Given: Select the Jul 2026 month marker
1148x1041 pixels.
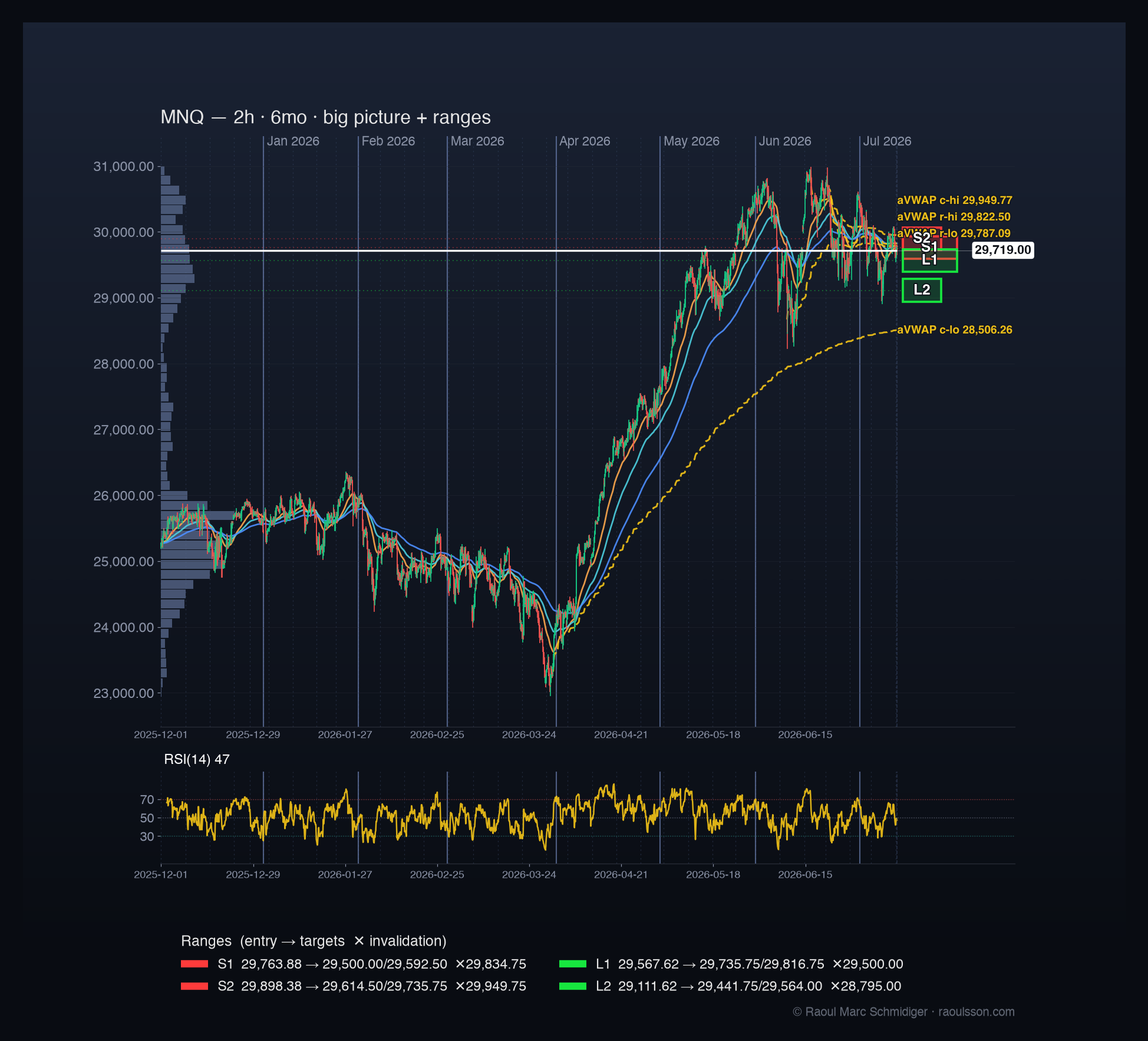Looking at the screenshot, I should tap(887, 141).
